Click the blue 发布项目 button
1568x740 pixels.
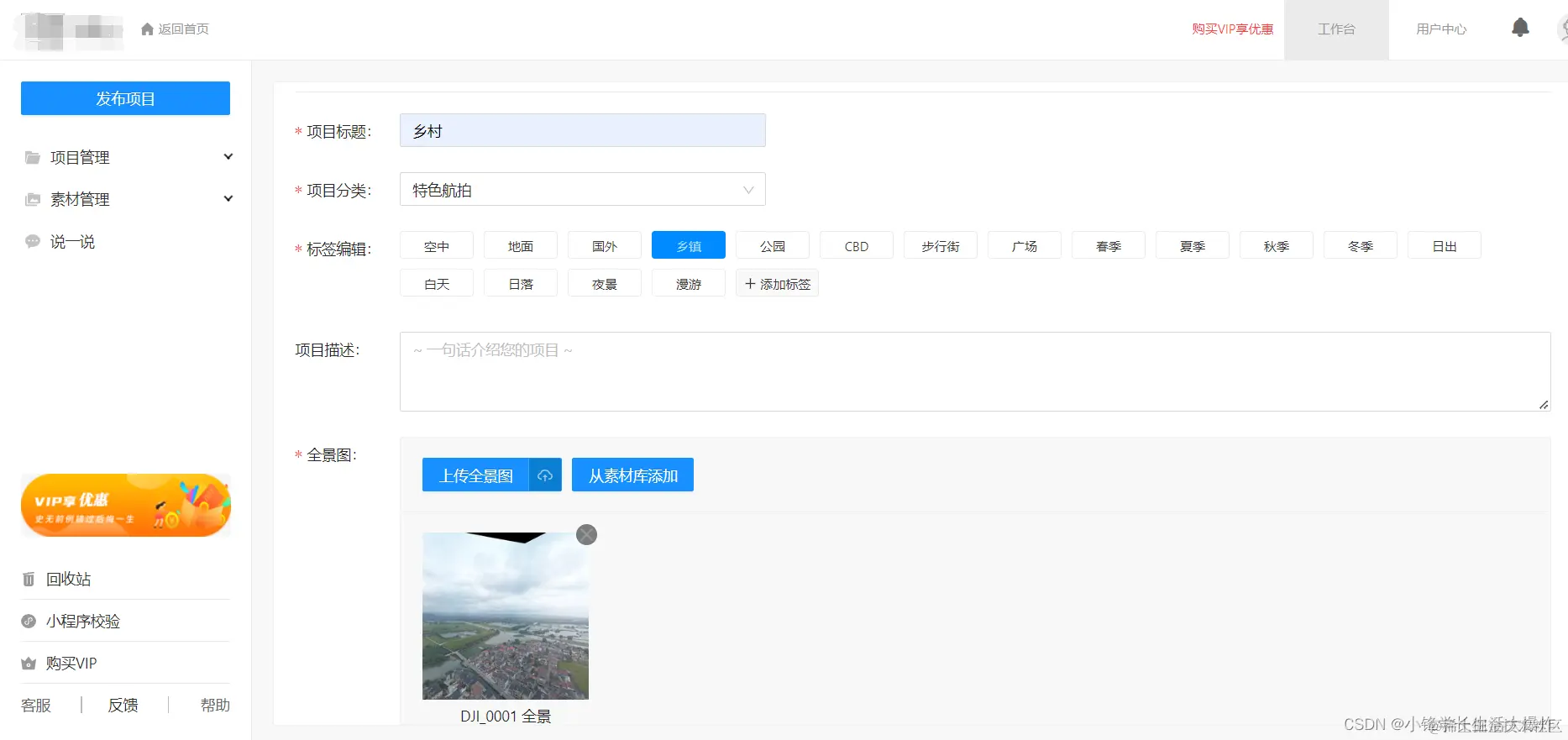tap(125, 98)
